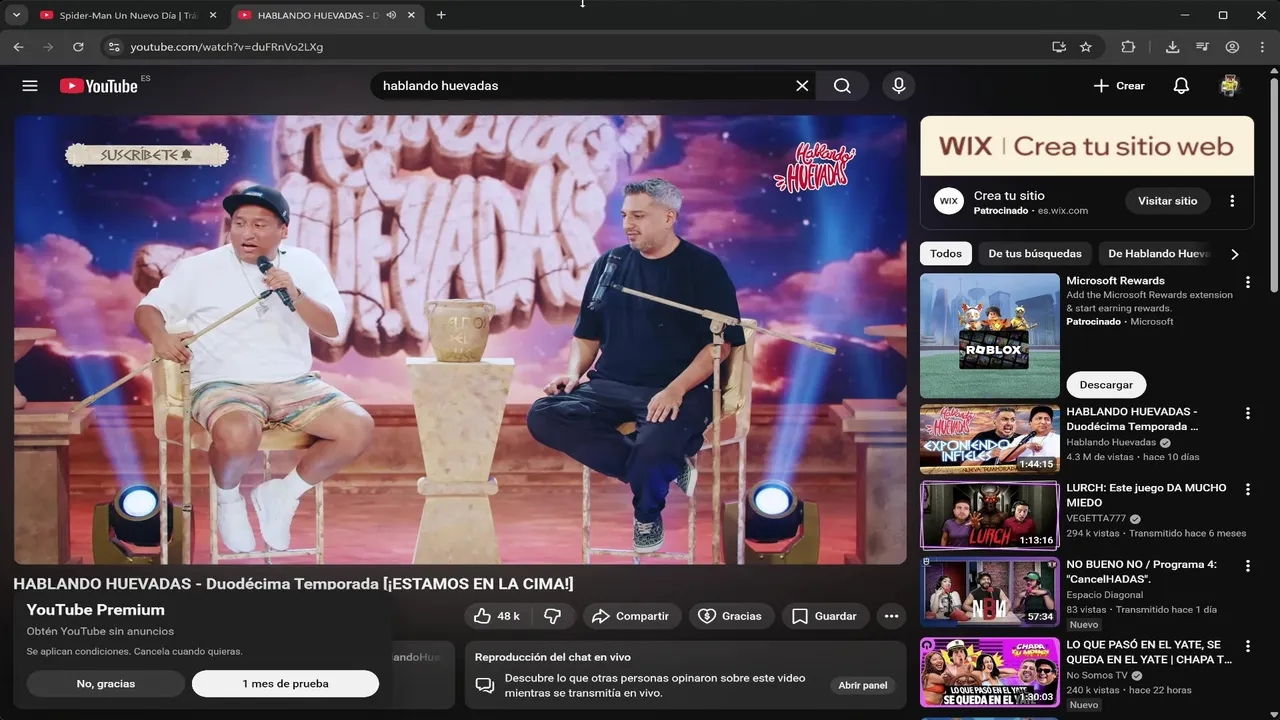Open tab search dropdown arrow

click(16, 15)
